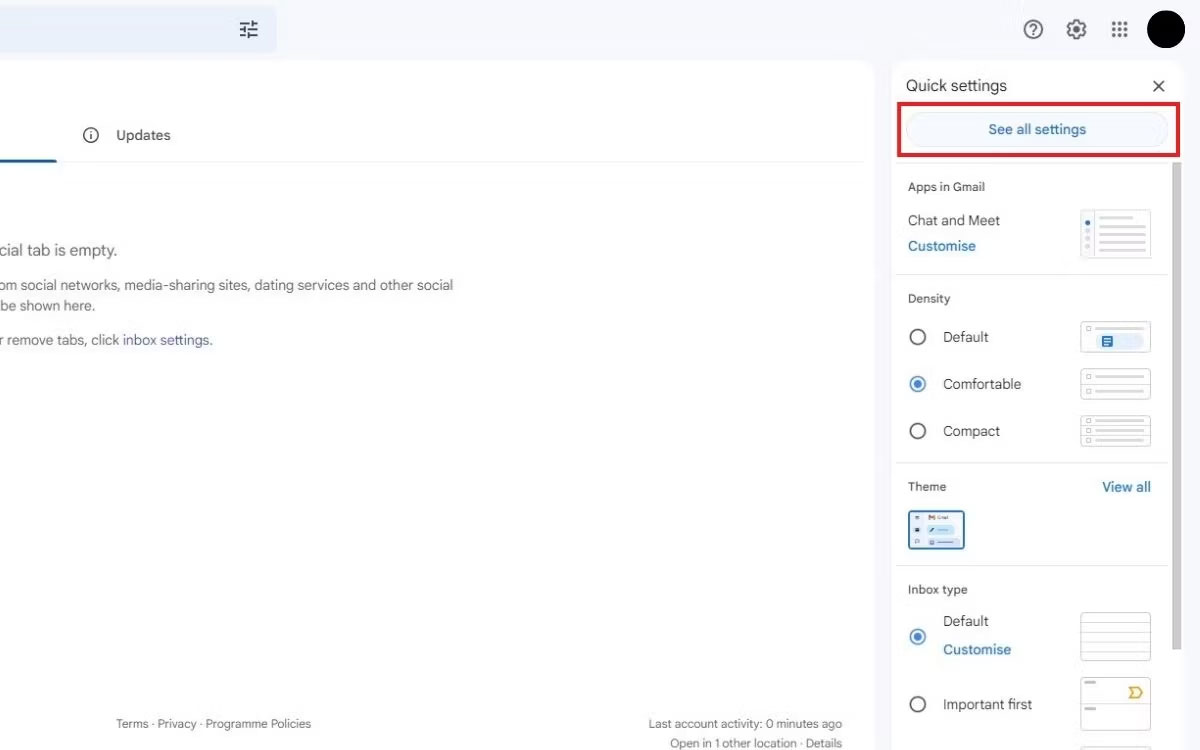Click the Help question mark icon
Screen dimensions: 1200x750
(1032, 29)
